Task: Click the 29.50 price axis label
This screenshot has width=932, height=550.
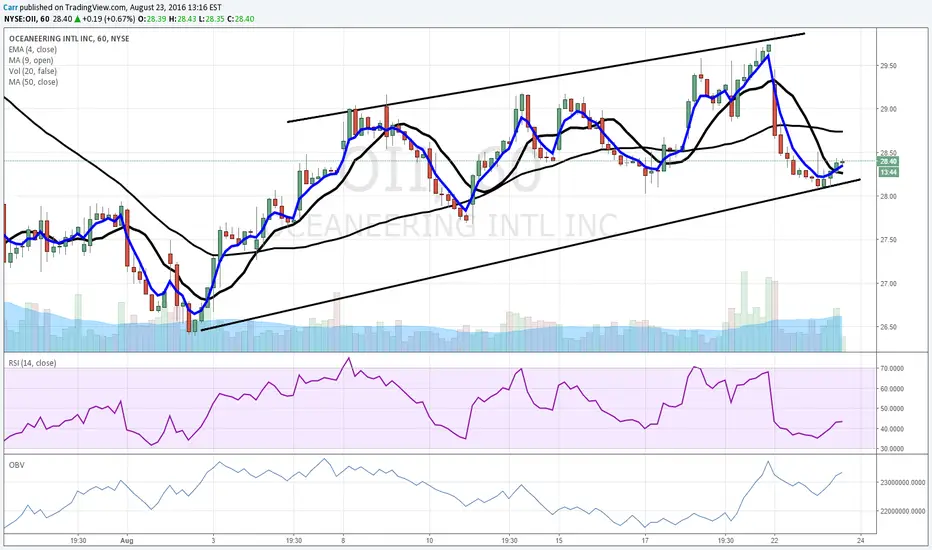Action: (x=888, y=66)
